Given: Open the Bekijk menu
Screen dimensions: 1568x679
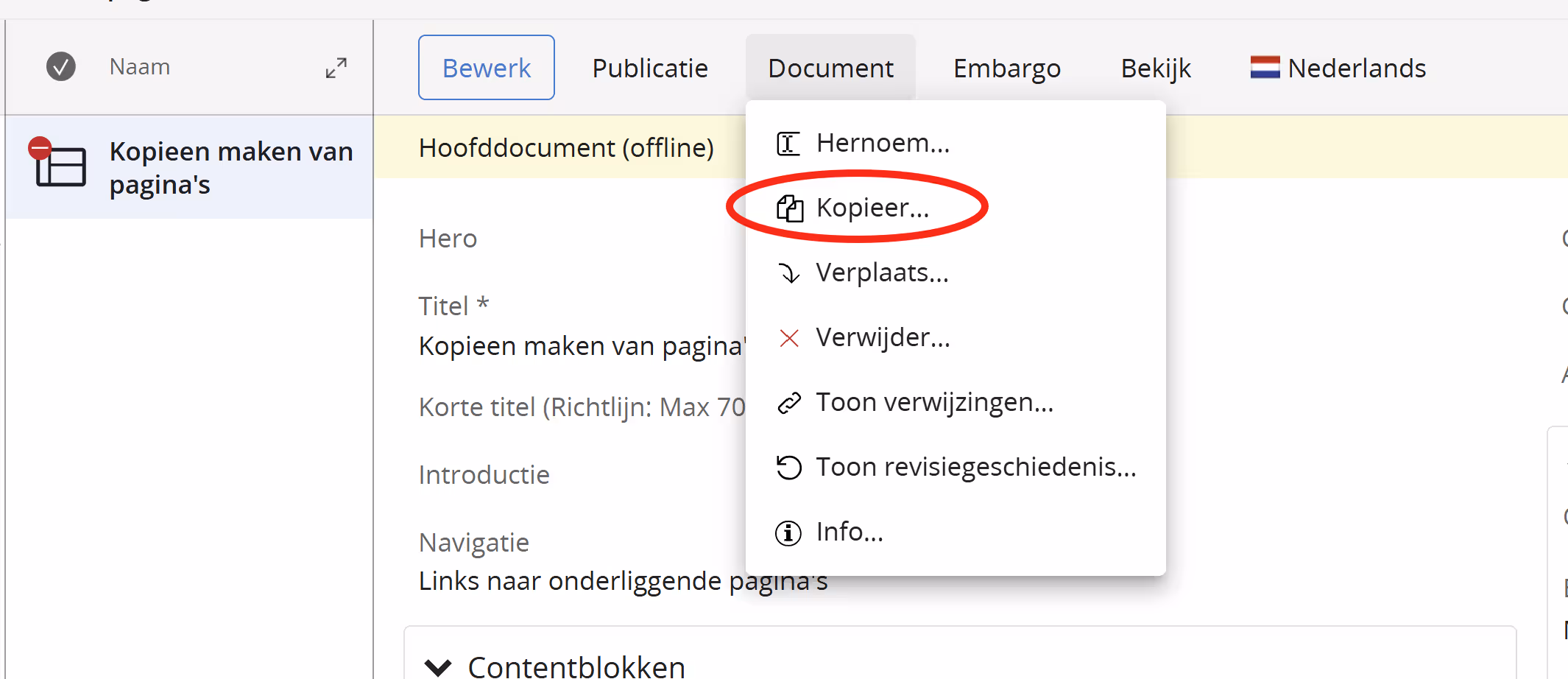Looking at the screenshot, I should [x=1156, y=68].
